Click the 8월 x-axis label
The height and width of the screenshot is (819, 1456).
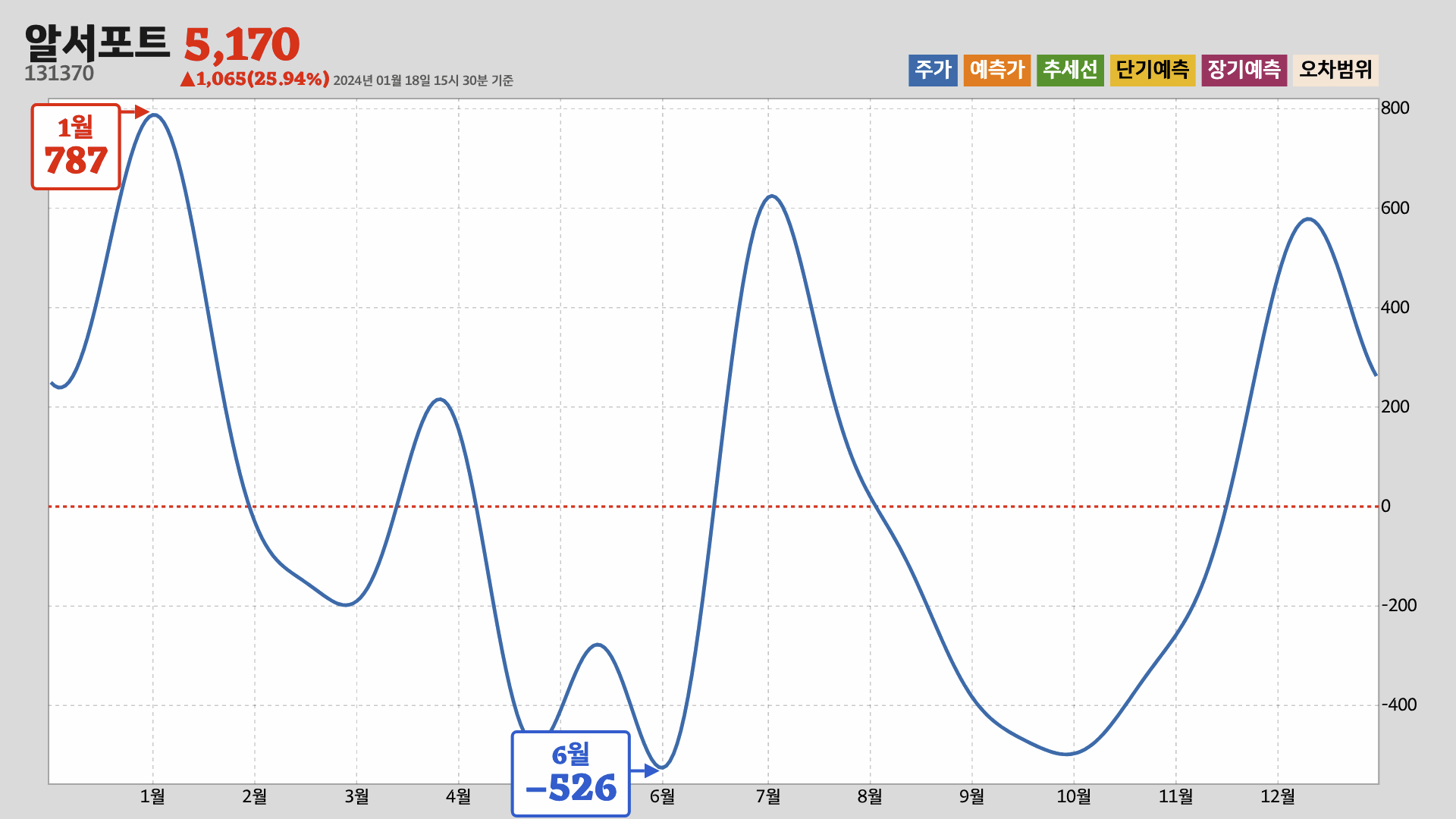[x=870, y=796]
